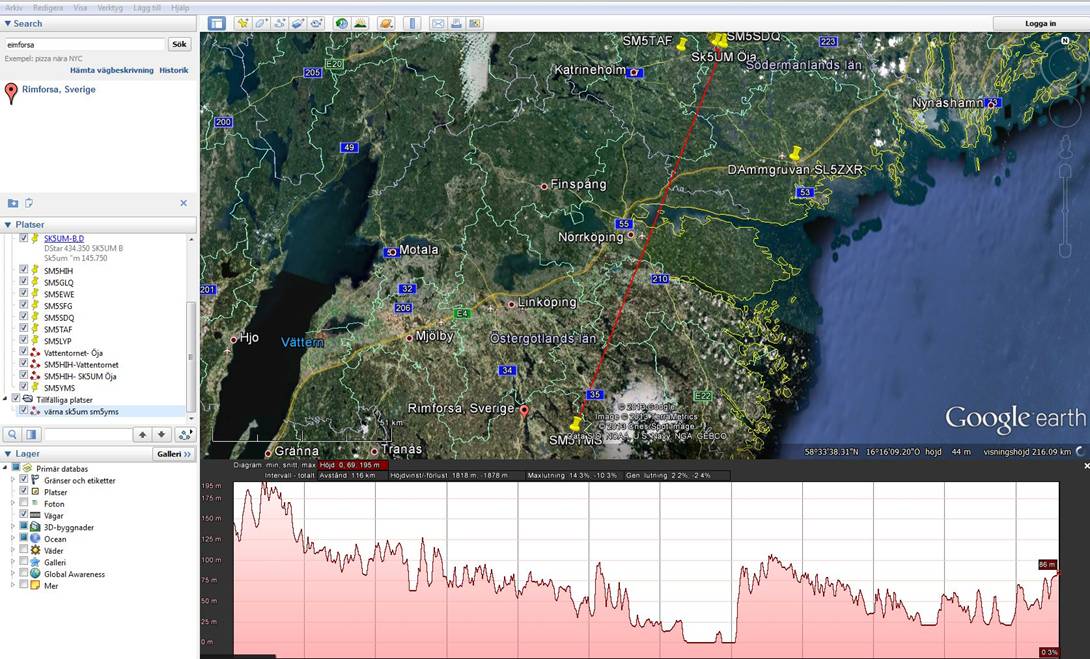Viewport: 1090px width, 659px height.
Task: Select the Add Image Overlay tool
Action: pos(298,23)
